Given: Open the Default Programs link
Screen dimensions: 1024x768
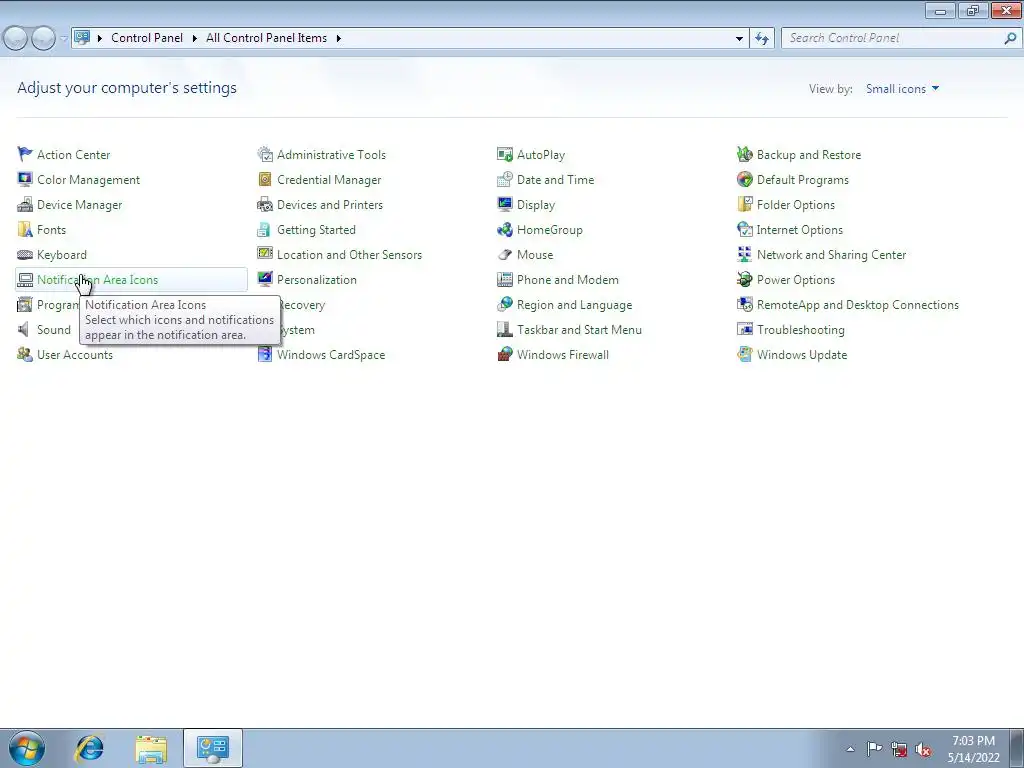Looking at the screenshot, I should pos(803,180).
